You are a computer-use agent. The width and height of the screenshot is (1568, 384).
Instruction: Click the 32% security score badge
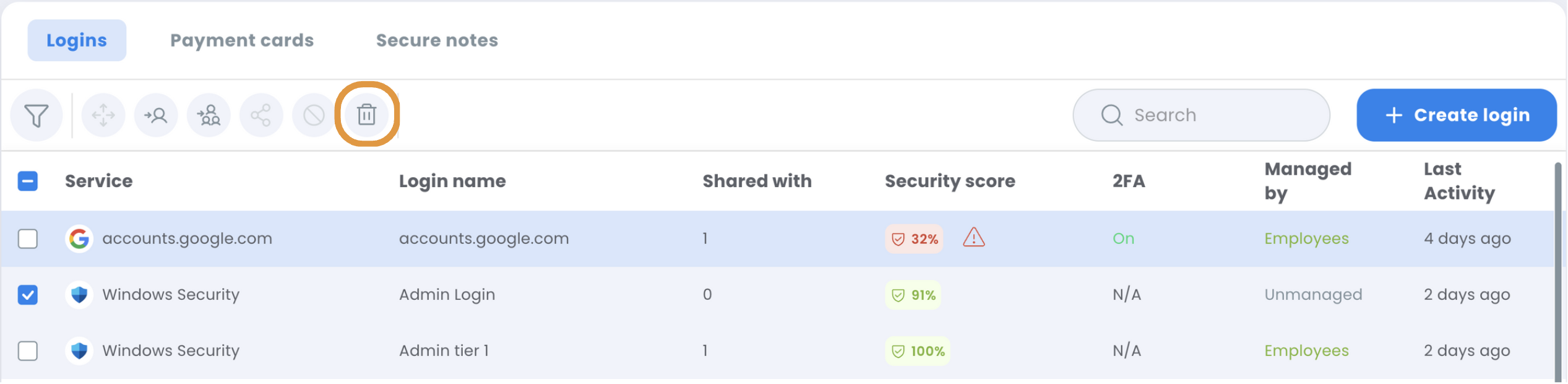point(915,239)
